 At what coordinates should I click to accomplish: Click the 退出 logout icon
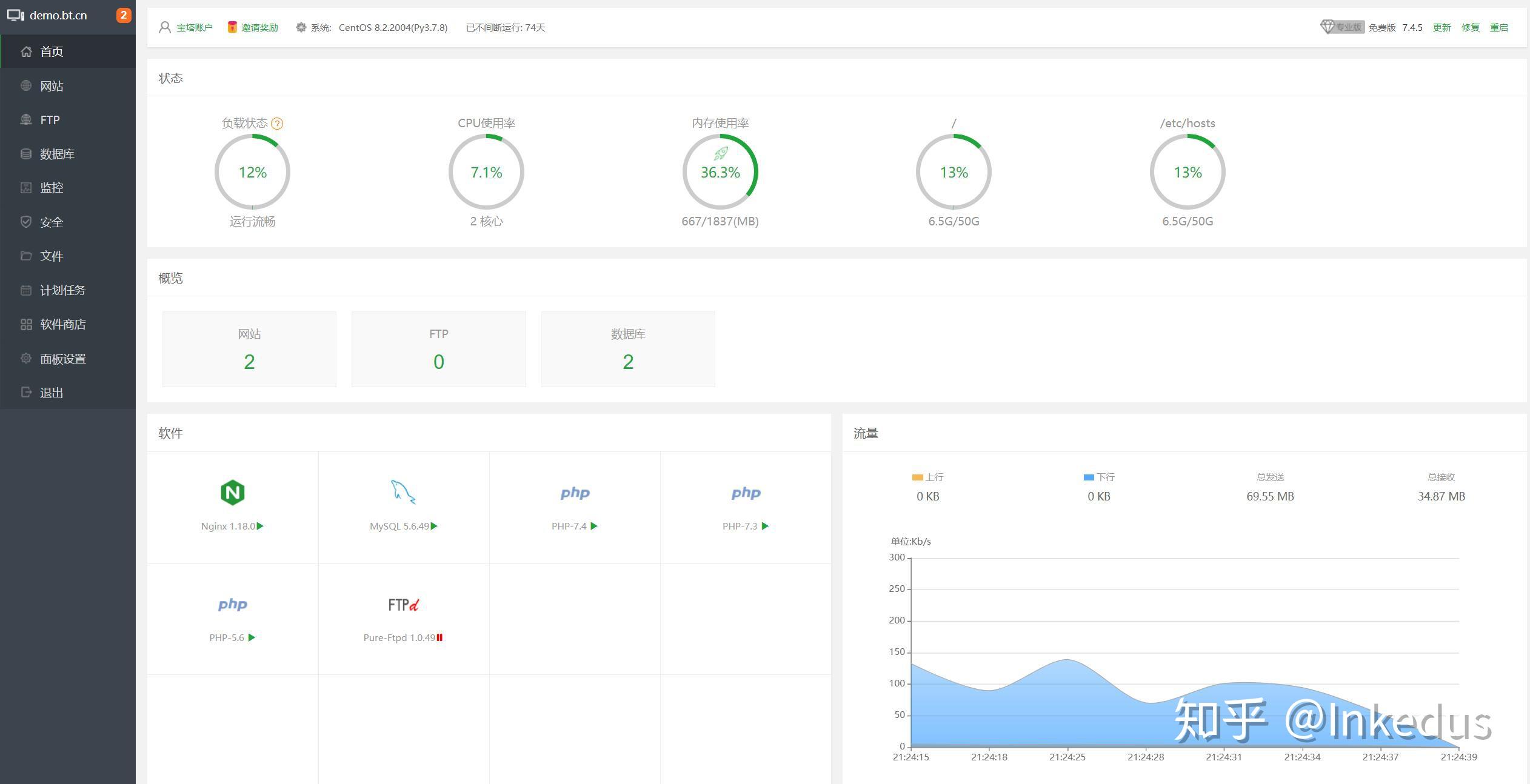pyautogui.click(x=26, y=393)
